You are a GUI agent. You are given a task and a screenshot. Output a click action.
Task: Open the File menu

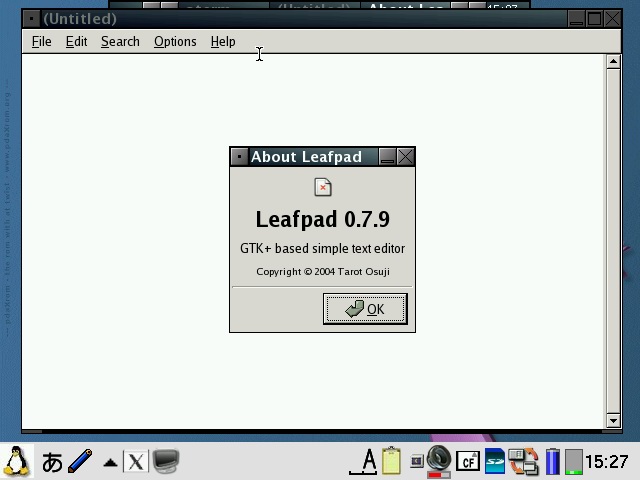pyautogui.click(x=41, y=42)
